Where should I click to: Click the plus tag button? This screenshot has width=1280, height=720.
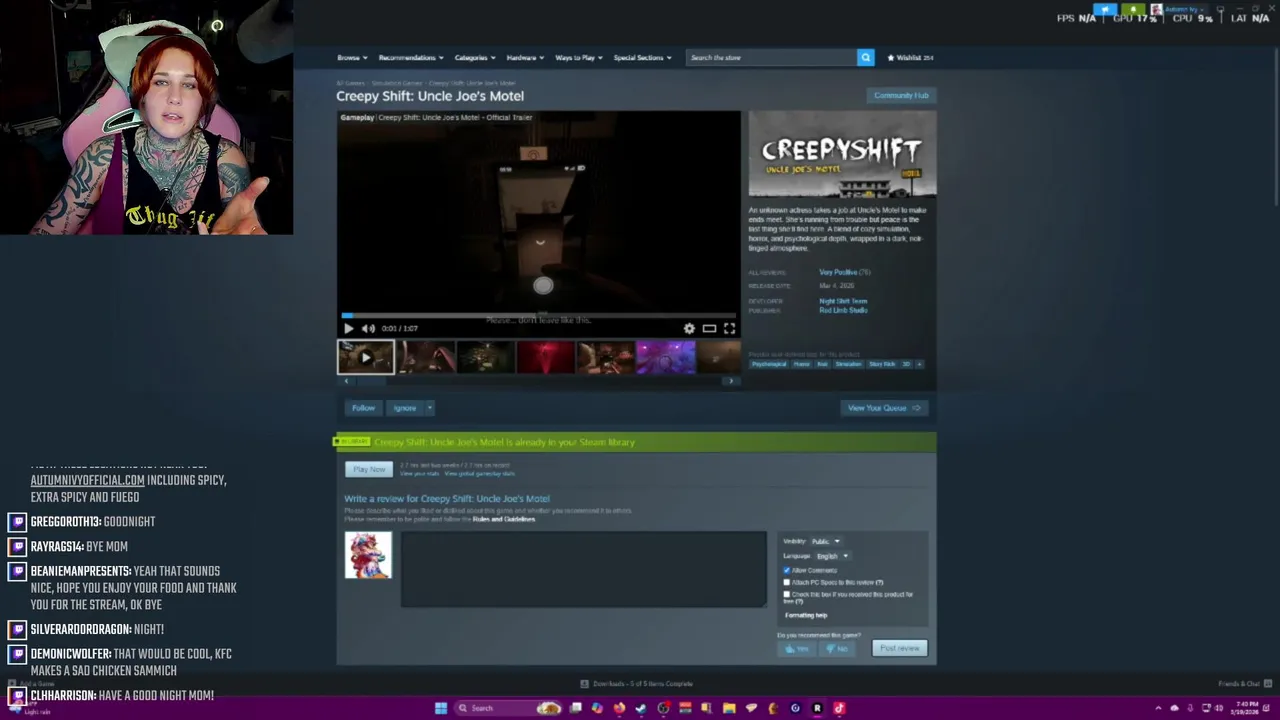(919, 364)
